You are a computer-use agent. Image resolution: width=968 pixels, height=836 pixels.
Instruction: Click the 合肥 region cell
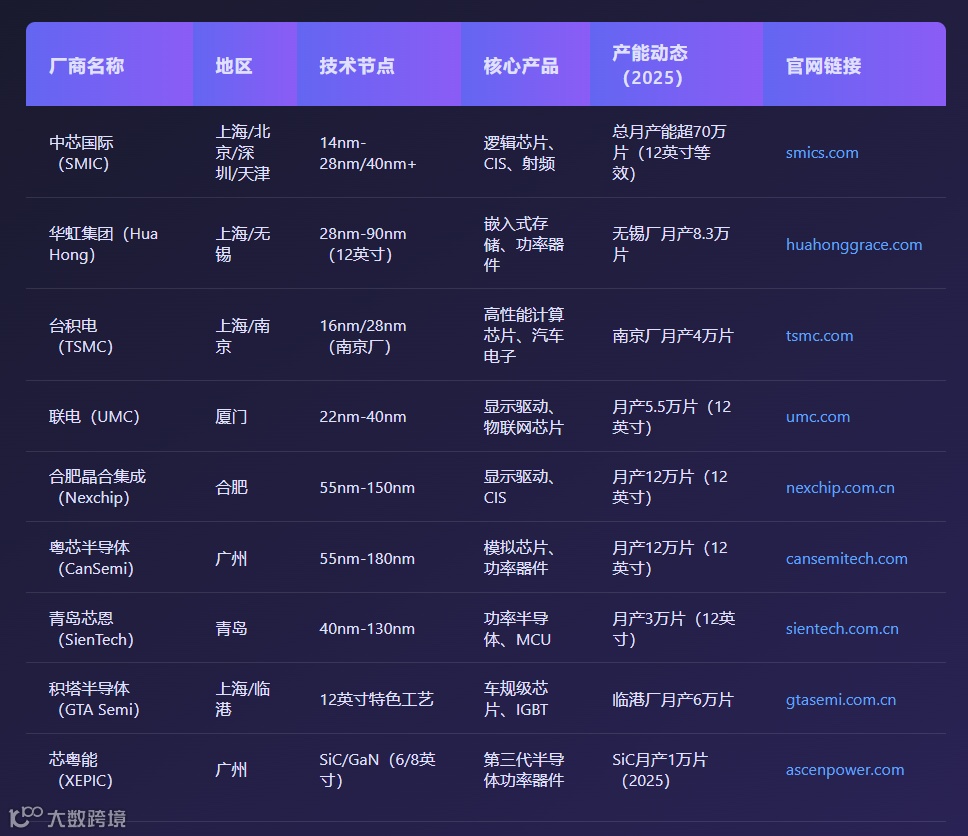245,487
